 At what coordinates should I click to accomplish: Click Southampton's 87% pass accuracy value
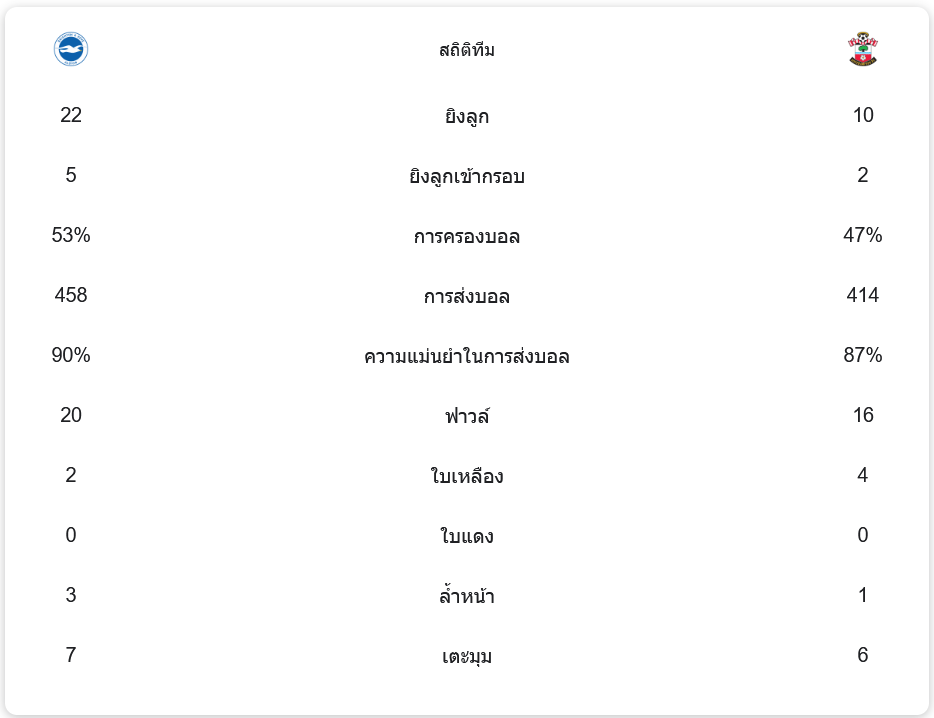point(862,355)
